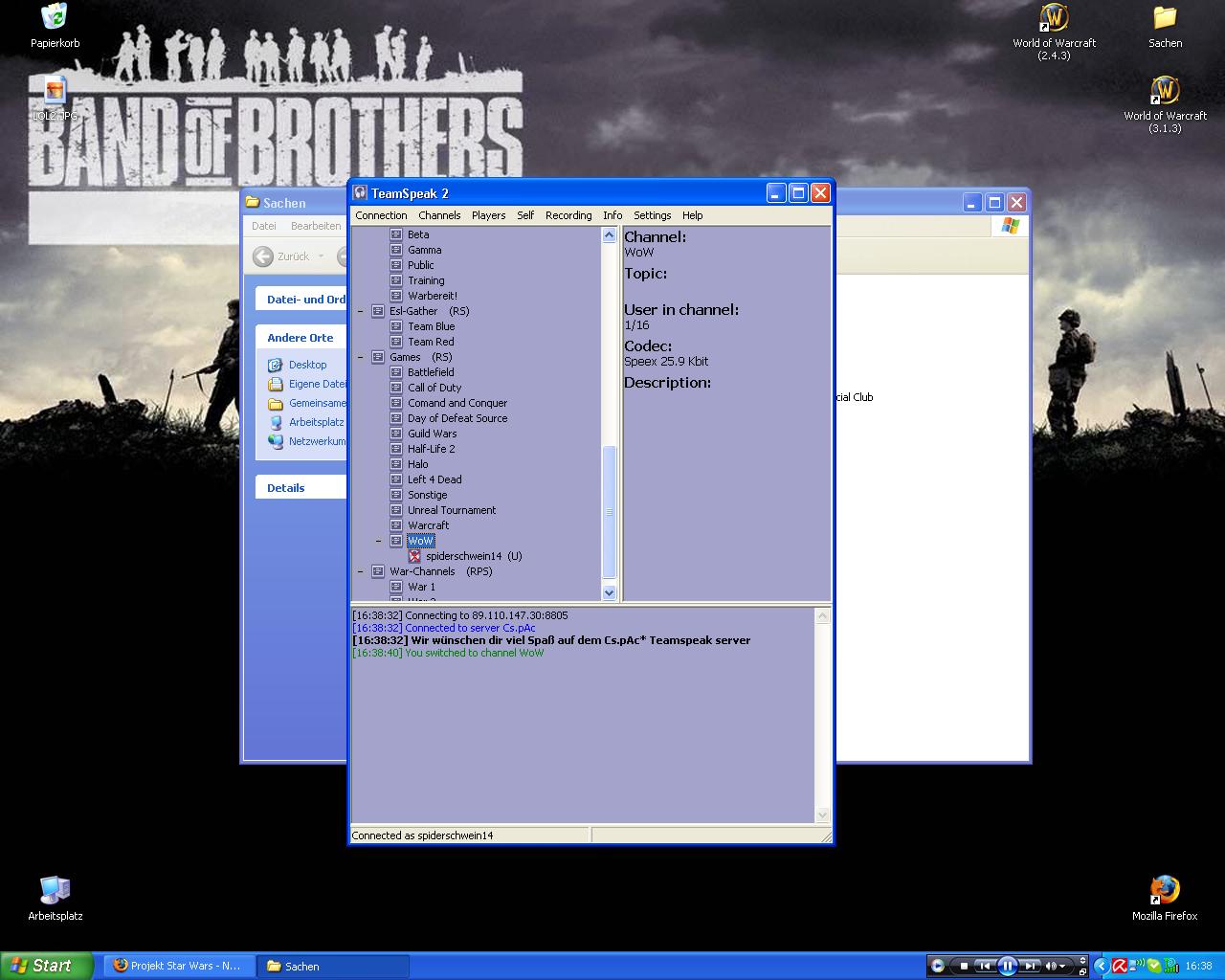Open Datei menu in Sachen window
This screenshot has height=980, width=1225.
click(264, 226)
